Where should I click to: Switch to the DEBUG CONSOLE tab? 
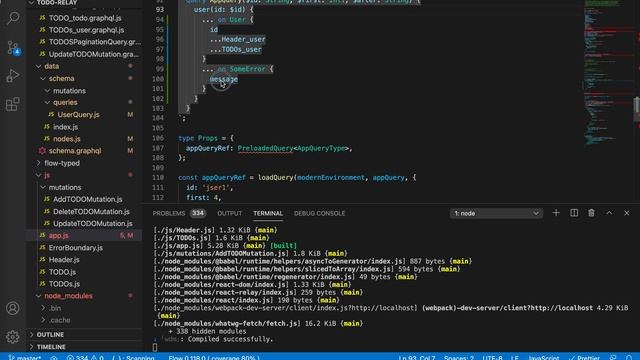click(x=320, y=213)
